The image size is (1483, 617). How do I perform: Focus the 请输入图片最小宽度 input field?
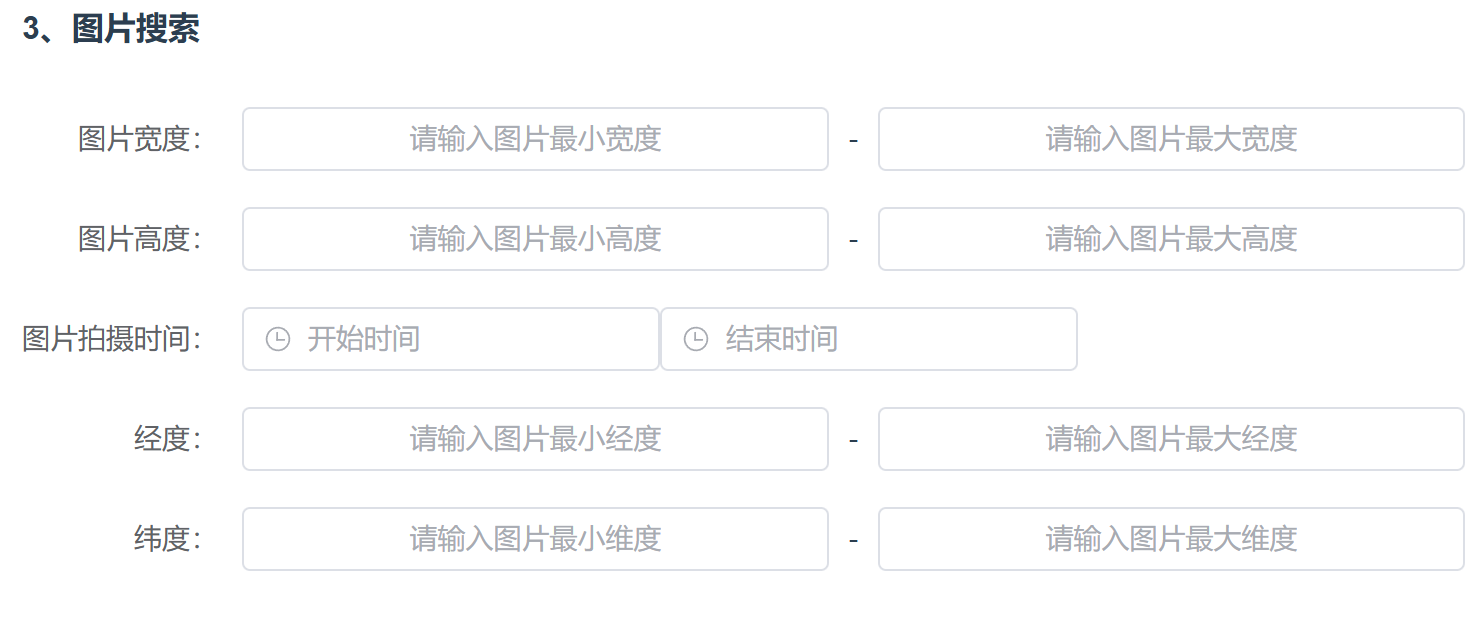(535, 139)
